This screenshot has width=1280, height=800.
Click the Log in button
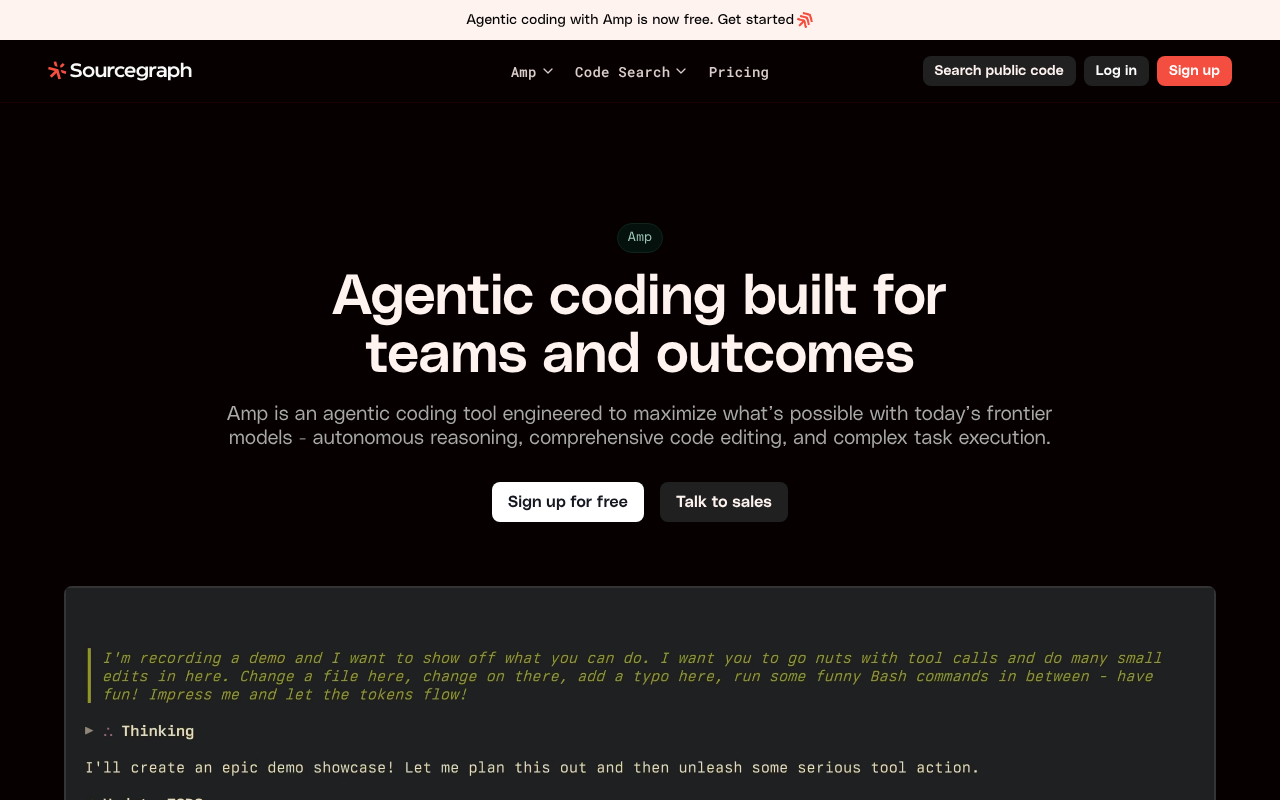(x=1116, y=71)
